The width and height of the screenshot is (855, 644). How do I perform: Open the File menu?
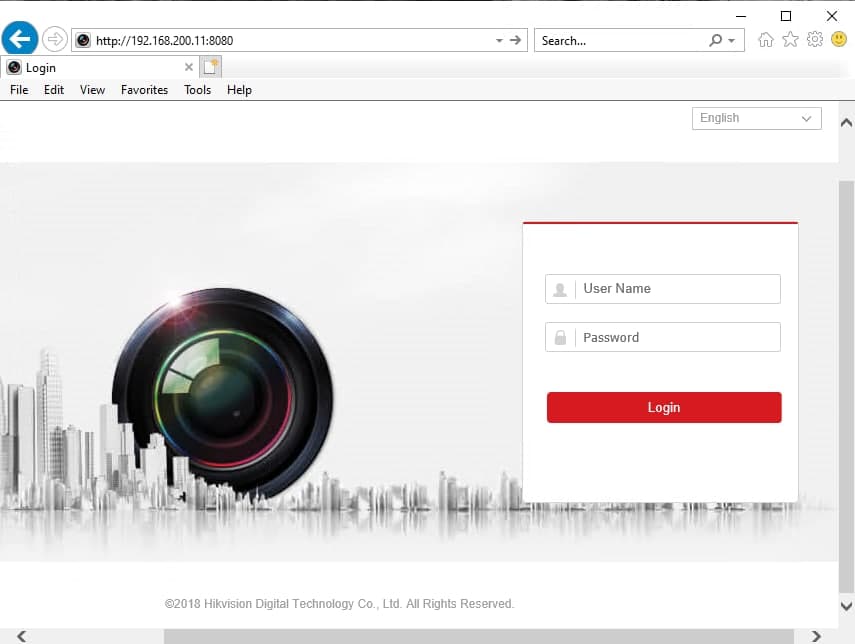(x=19, y=90)
